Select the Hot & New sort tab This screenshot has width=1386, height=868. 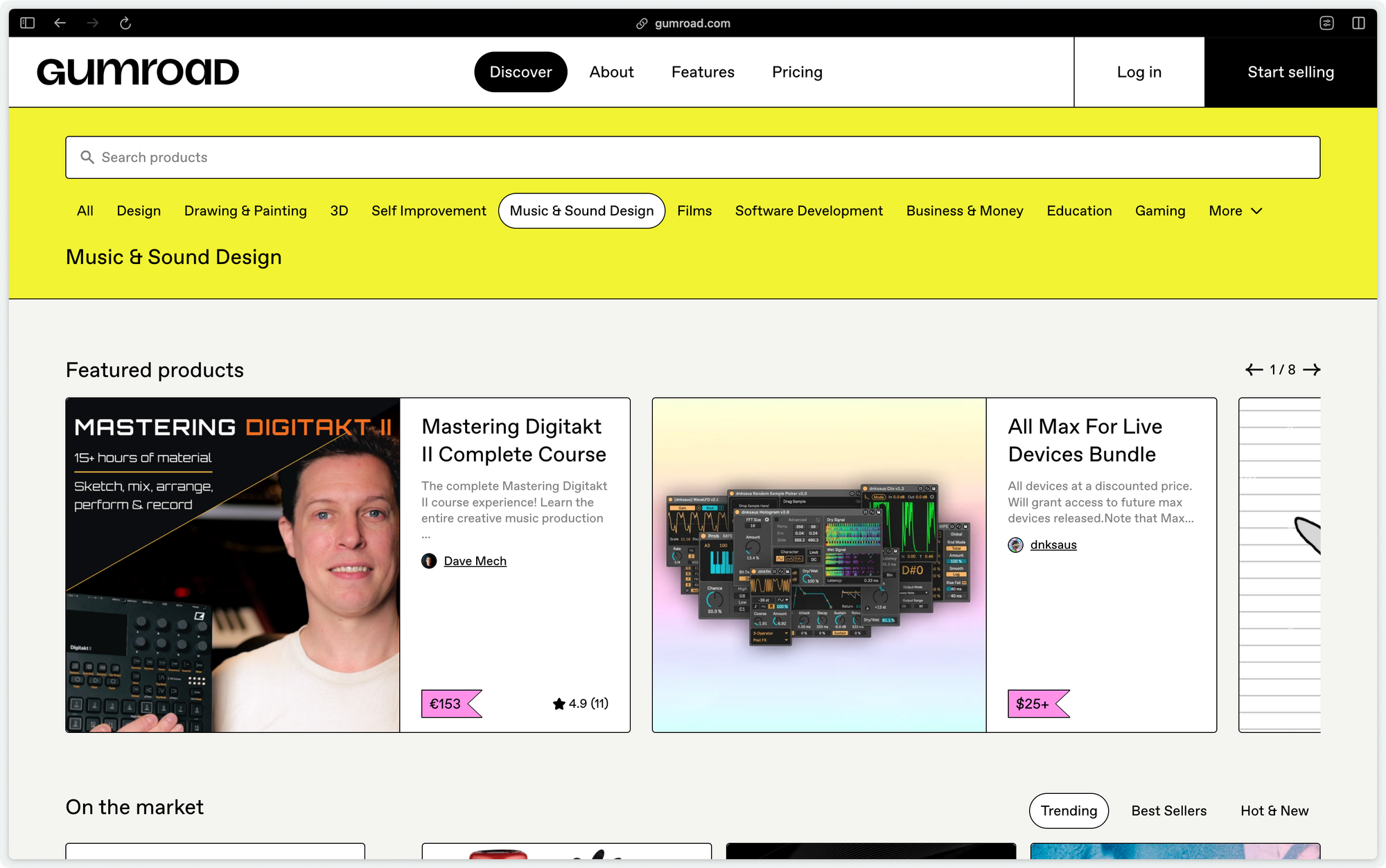click(1274, 811)
